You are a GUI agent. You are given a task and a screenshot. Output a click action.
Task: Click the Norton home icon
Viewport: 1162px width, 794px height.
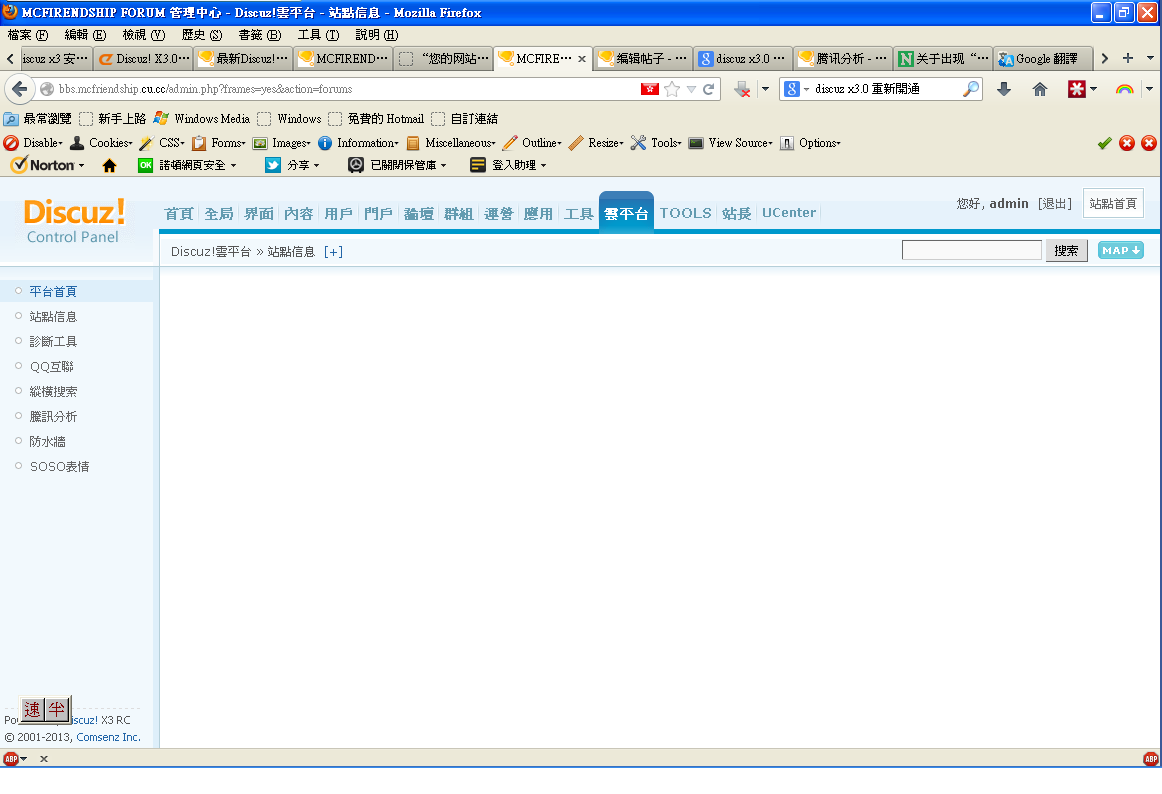(x=110, y=165)
